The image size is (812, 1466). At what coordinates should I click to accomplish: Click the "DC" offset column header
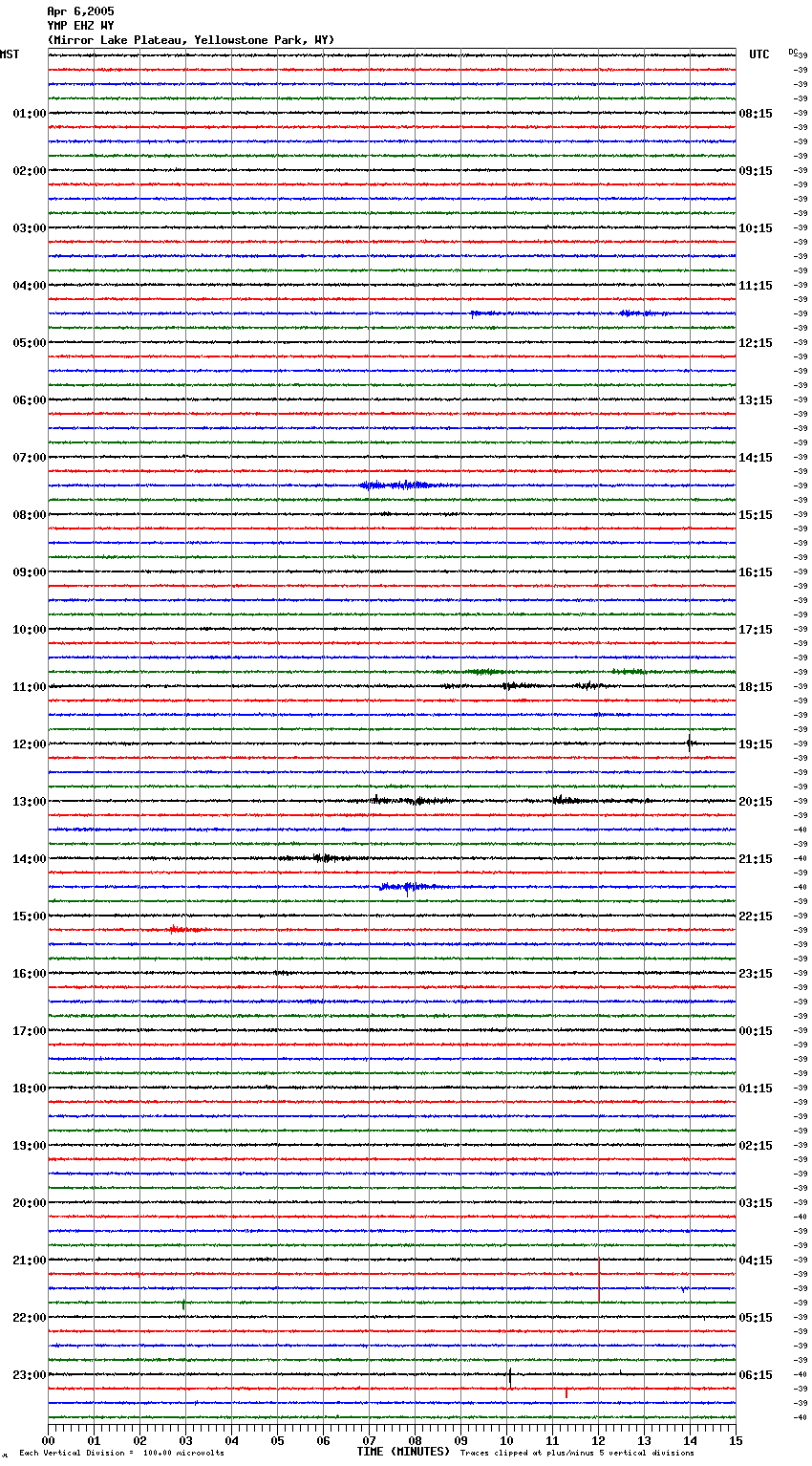pos(793,52)
